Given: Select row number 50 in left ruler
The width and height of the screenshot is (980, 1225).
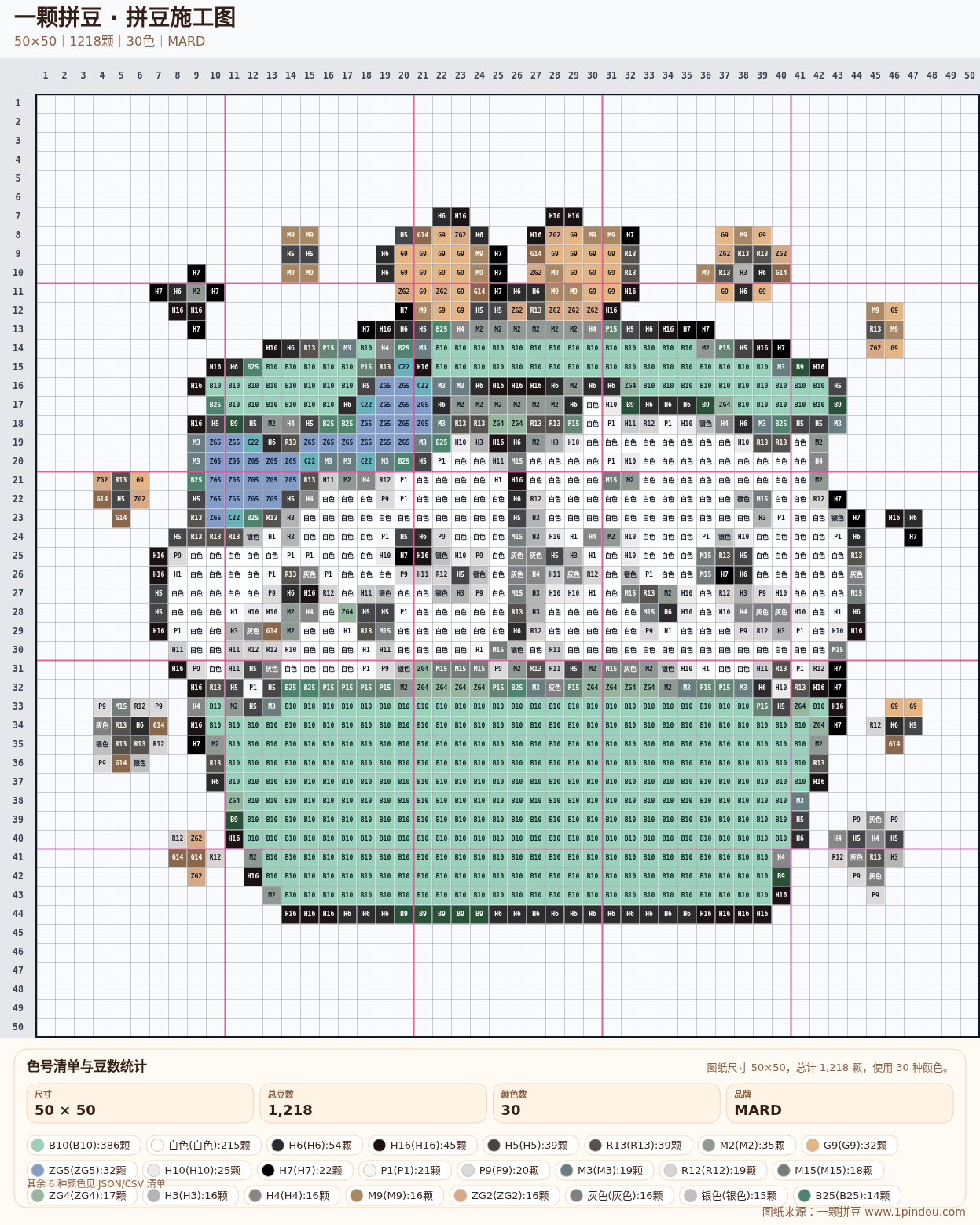Looking at the screenshot, I should 18,1027.
